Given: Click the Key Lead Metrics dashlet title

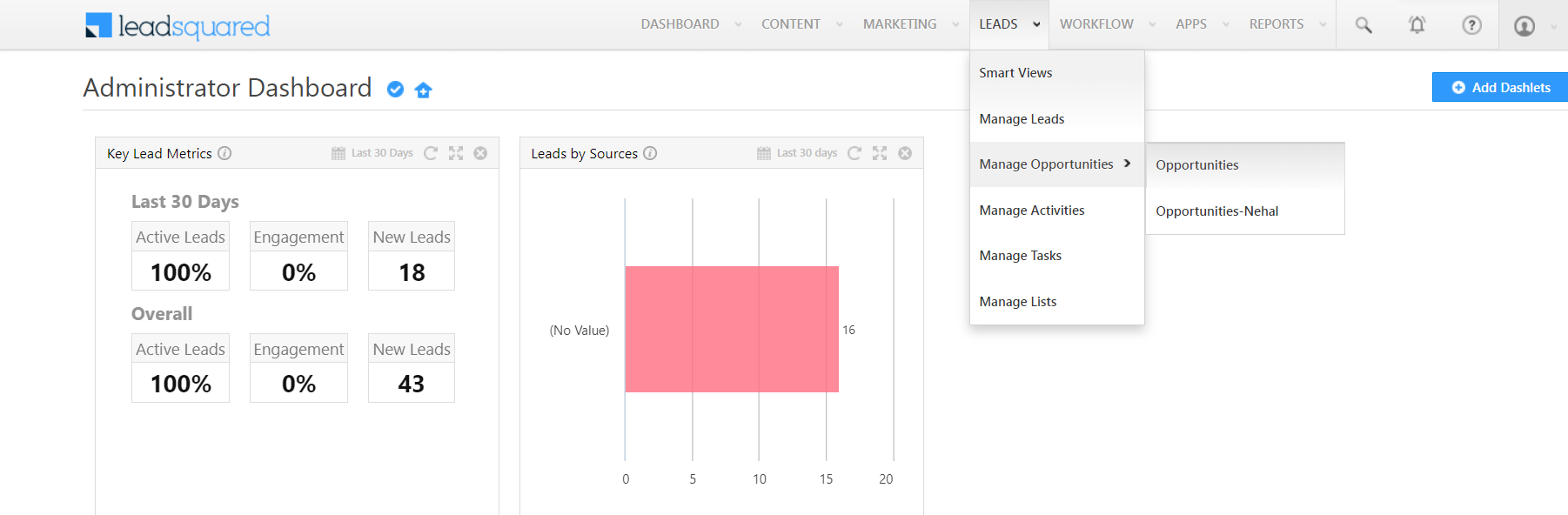Looking at the screenshot, I should click(159, 153).
